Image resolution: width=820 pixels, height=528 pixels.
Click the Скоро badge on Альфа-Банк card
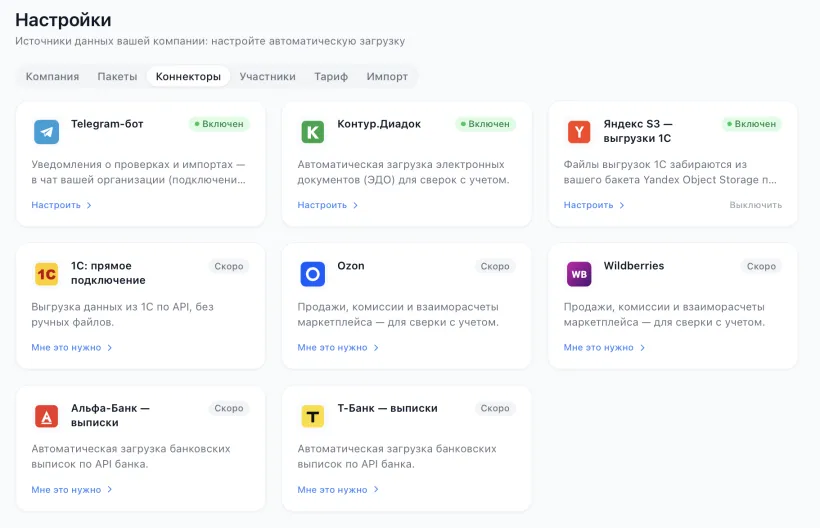[x=229, y=408]
